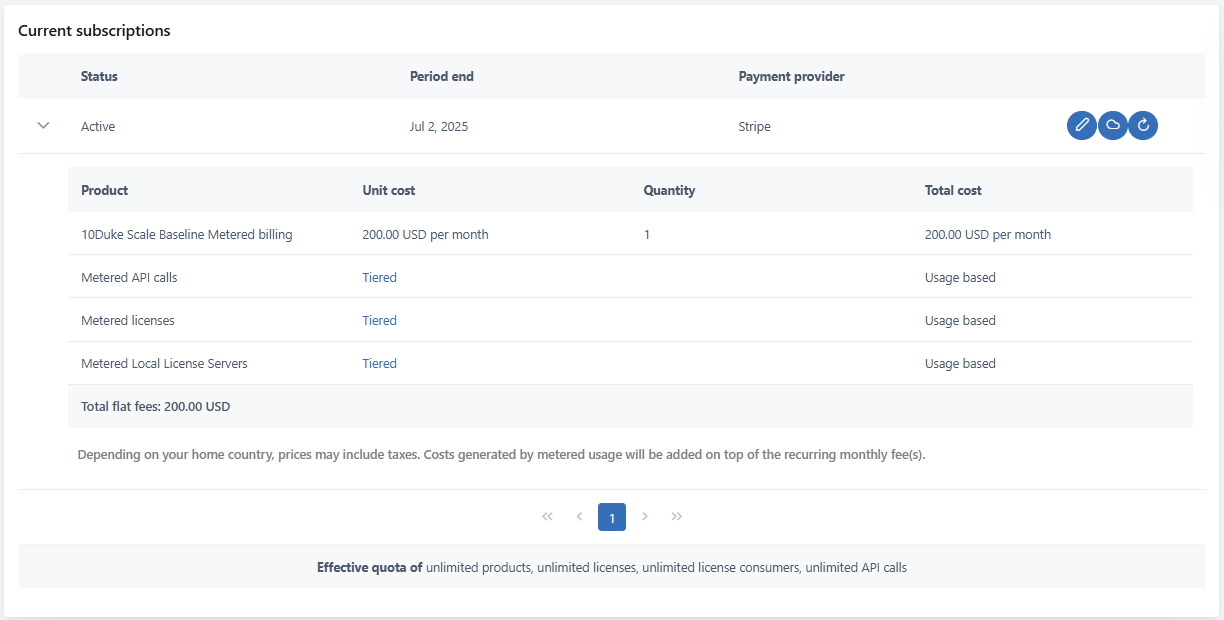Click the Unit cost column header
This screenshot has height=620, width=1224.
point(388,190)
